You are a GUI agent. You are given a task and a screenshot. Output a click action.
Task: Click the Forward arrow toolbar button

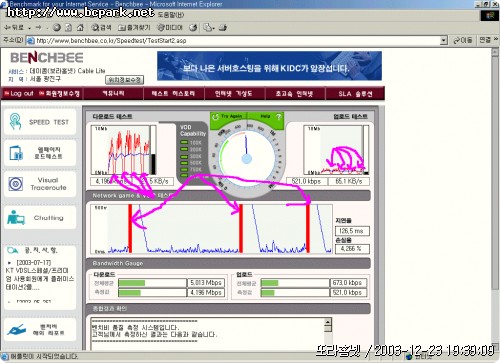pyautogui.click(x=39, y=28)
